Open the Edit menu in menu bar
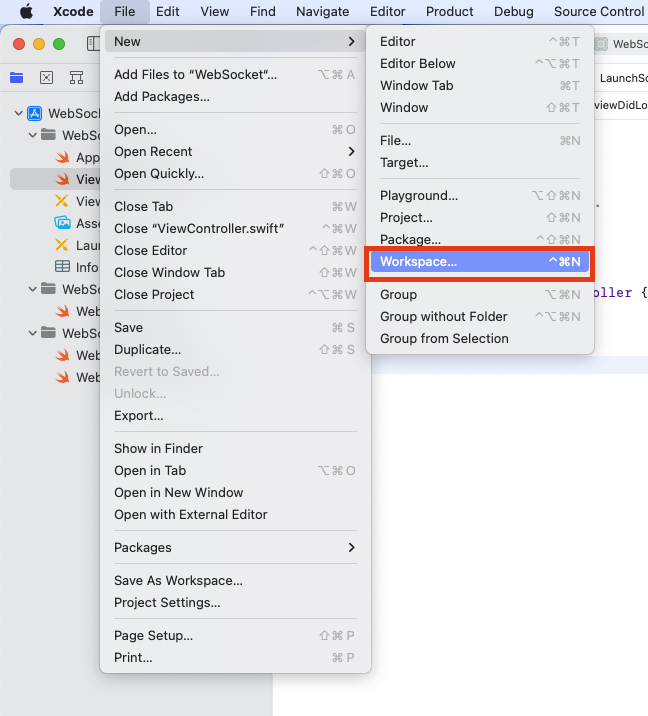This screenshot has width=648, height=716. pyautogui.click(x=168, y=11)
